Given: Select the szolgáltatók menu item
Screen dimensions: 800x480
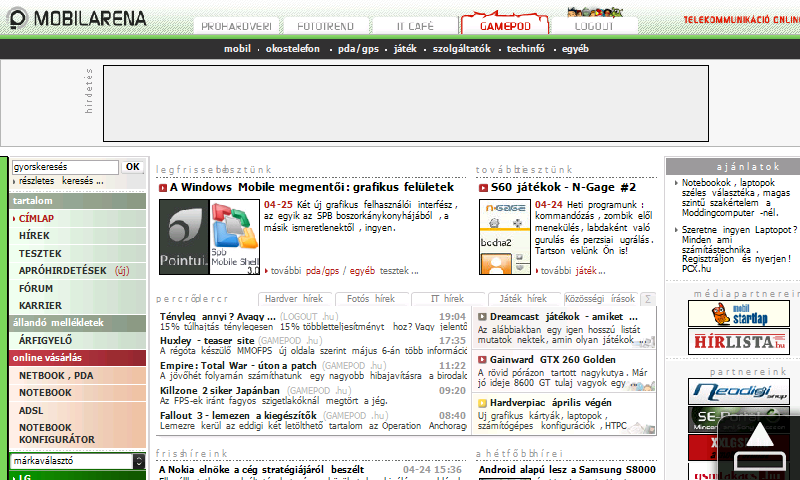Looking at the screenshot, I should click(461, 49).
